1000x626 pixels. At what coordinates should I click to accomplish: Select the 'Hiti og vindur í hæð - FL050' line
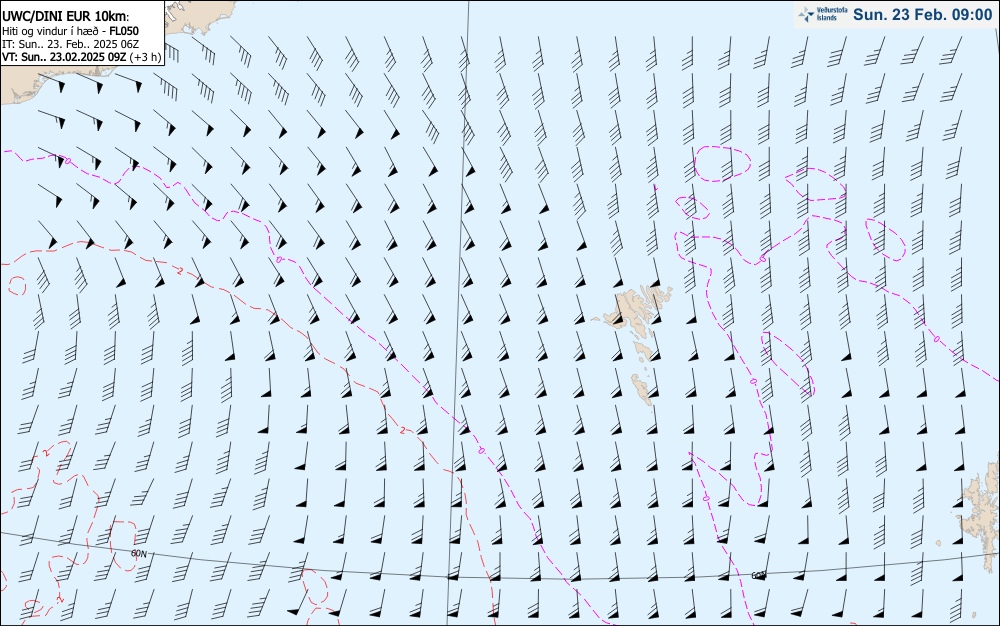click(x=70, y=31)
